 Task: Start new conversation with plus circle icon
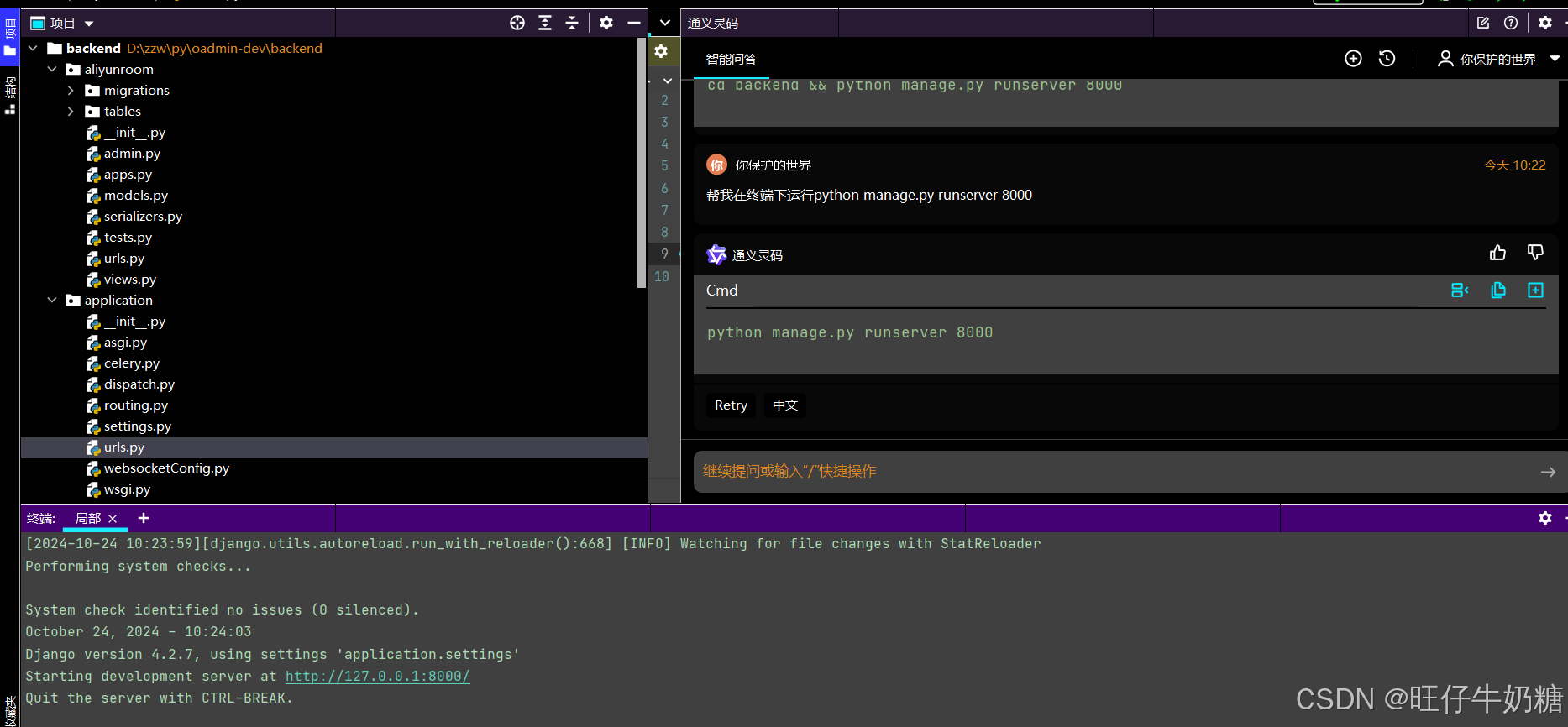click(x=1353, y=59)
